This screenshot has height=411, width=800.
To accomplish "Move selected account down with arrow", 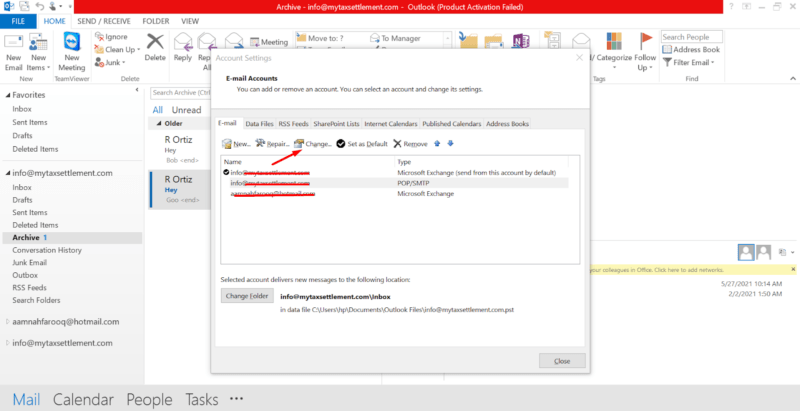I will point(450,144).
